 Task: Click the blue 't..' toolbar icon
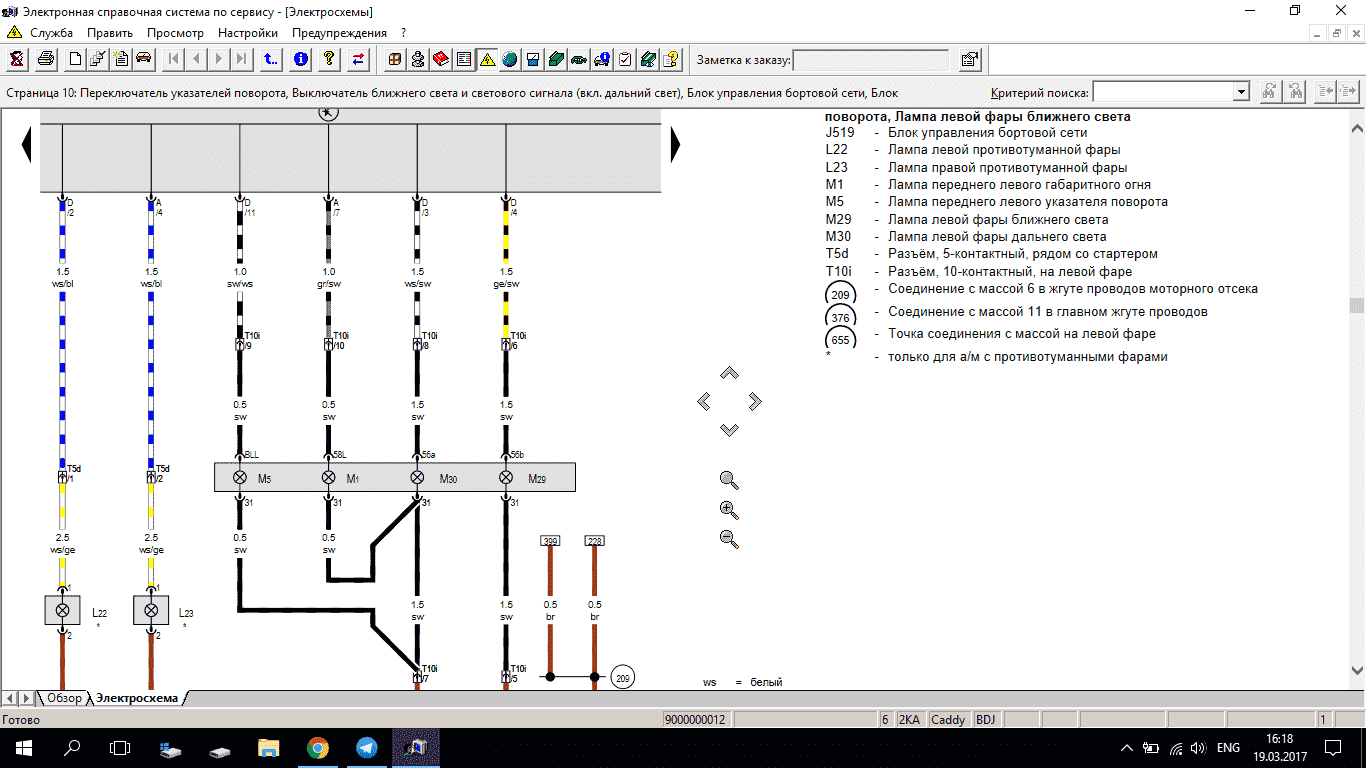(271, 59)
